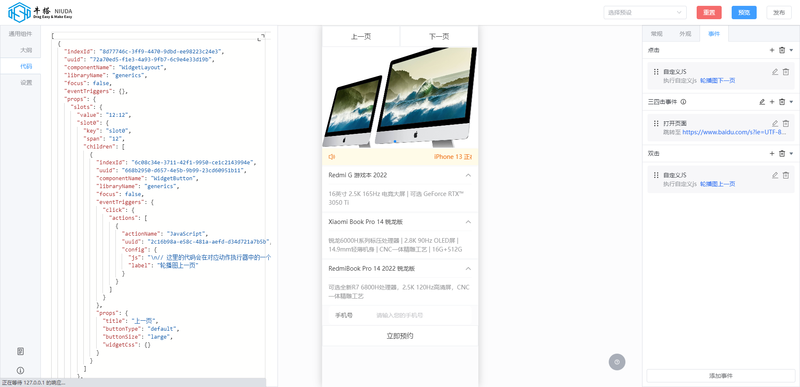Open the 通用组件 sidebar section
Image resolution: width=800 pixels, height=387 pixels.
pyautogui.click(x=20, y=34)
